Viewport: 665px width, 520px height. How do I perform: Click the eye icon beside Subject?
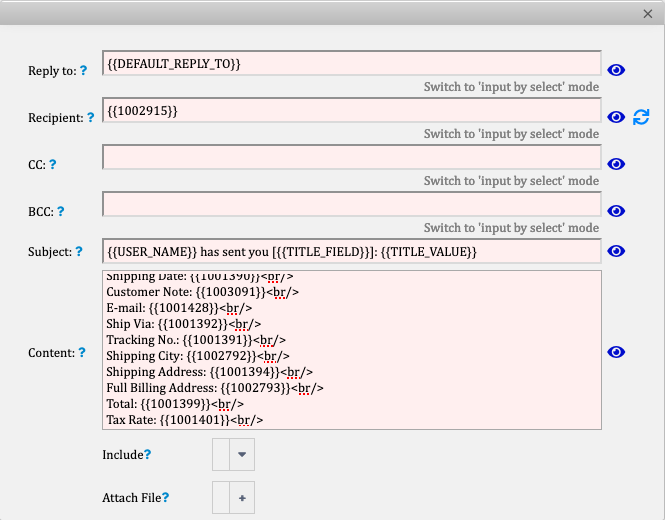click(x=616, y=251)
